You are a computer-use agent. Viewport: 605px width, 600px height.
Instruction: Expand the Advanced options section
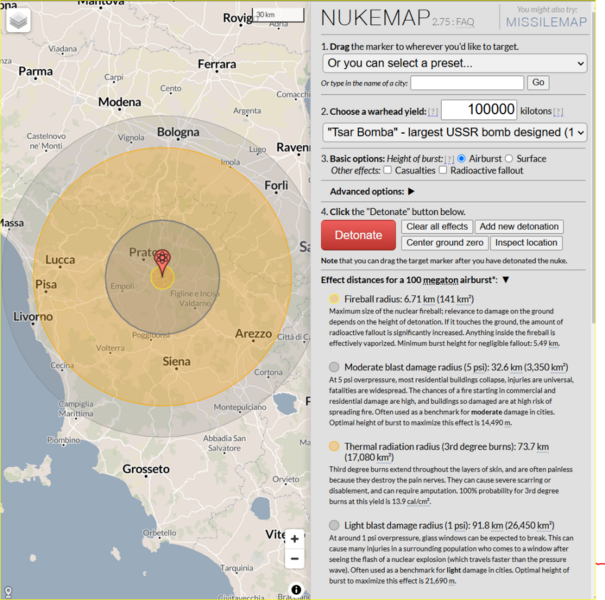tap(411, 191)
